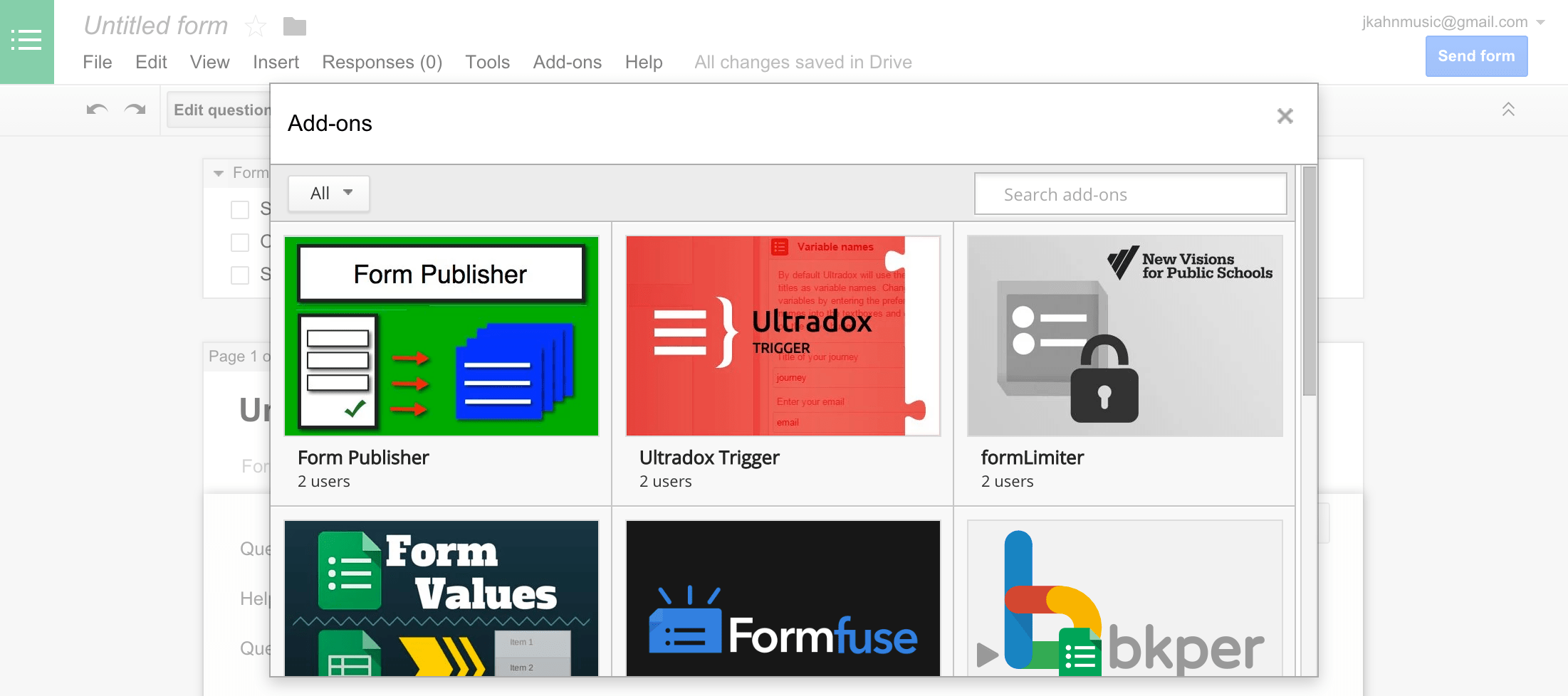The image size is (1568, 696).
Task: Click the Edit question button
Action: pos(221,110)
